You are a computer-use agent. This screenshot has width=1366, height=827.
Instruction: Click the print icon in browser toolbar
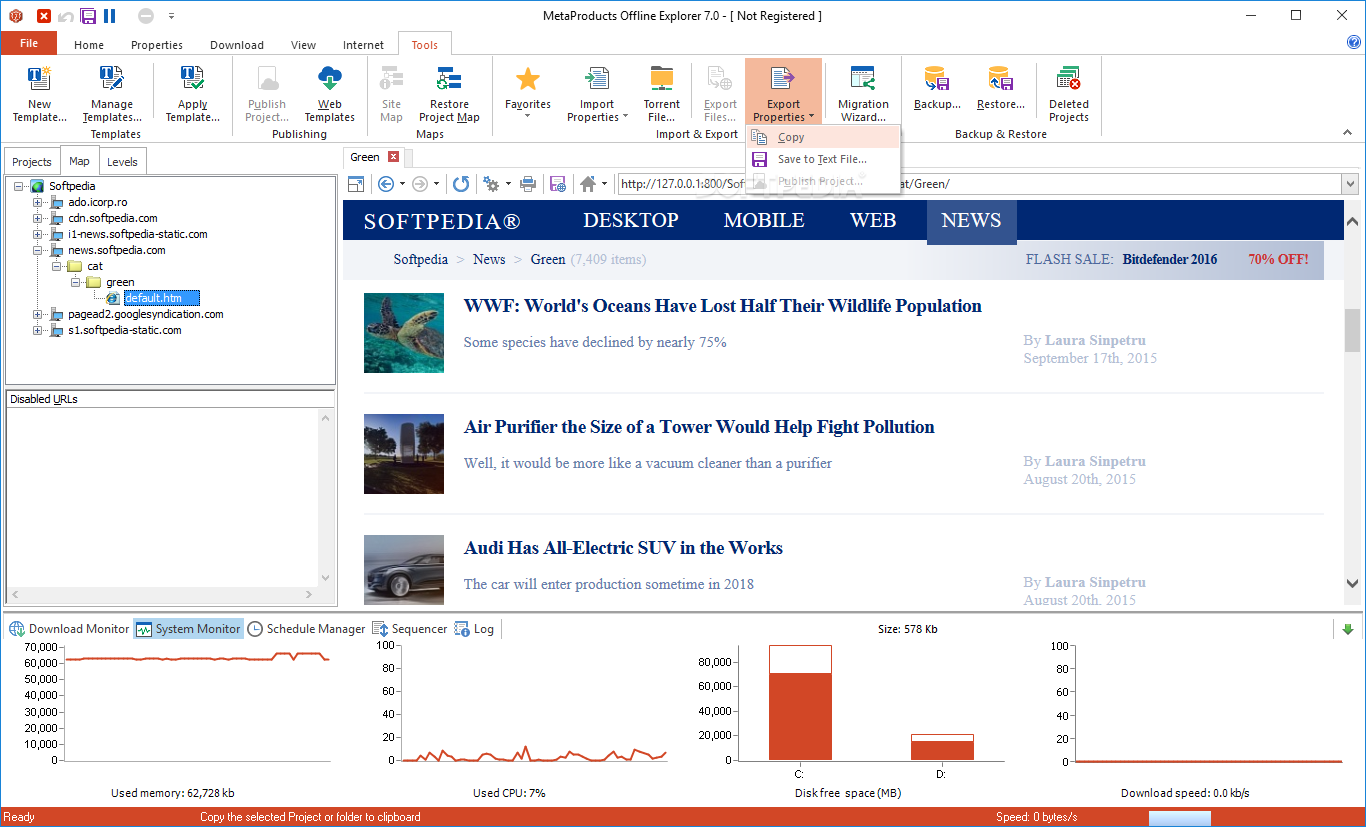tap(528, 184)
